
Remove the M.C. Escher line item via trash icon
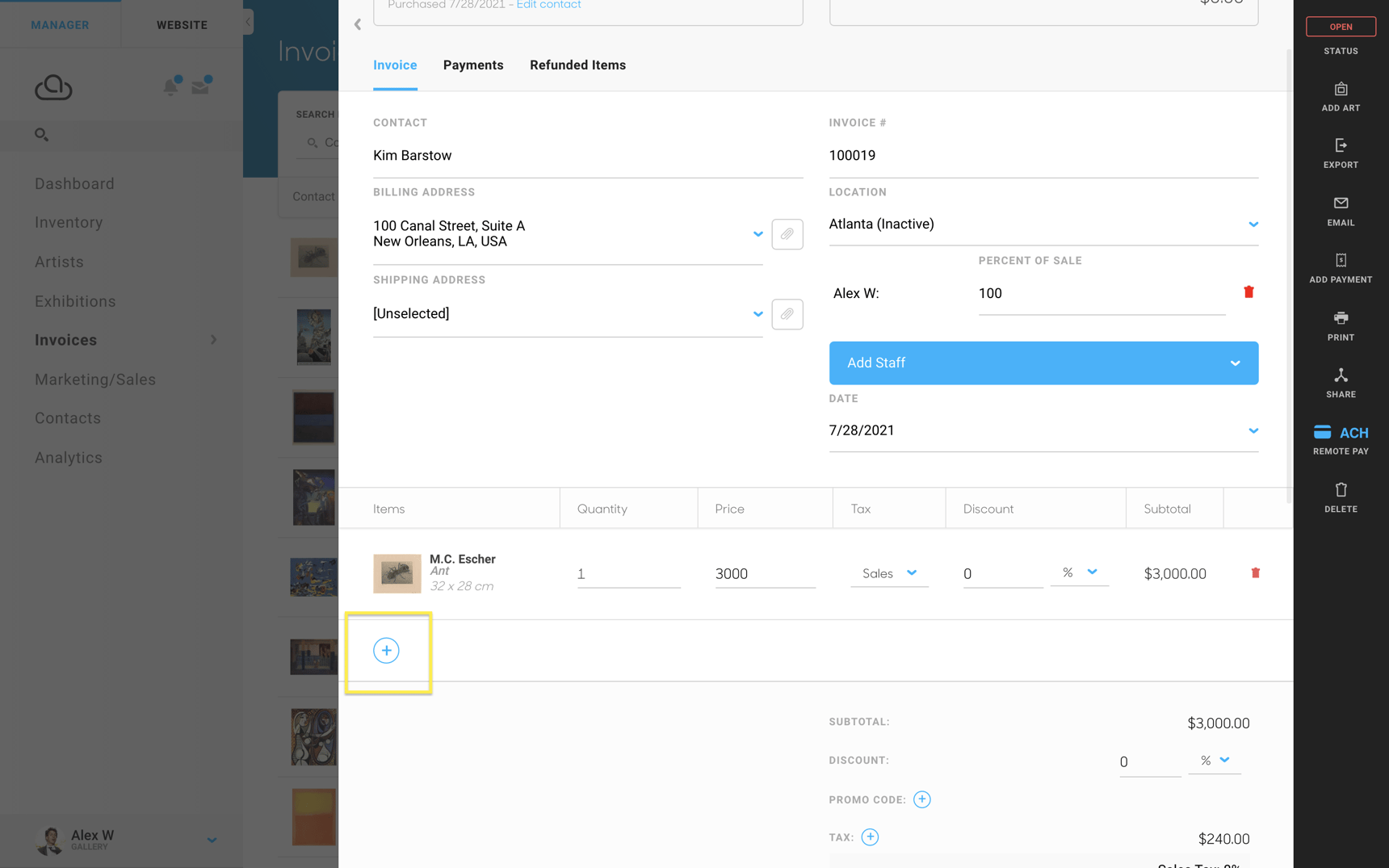click(x=1256, y=572)
